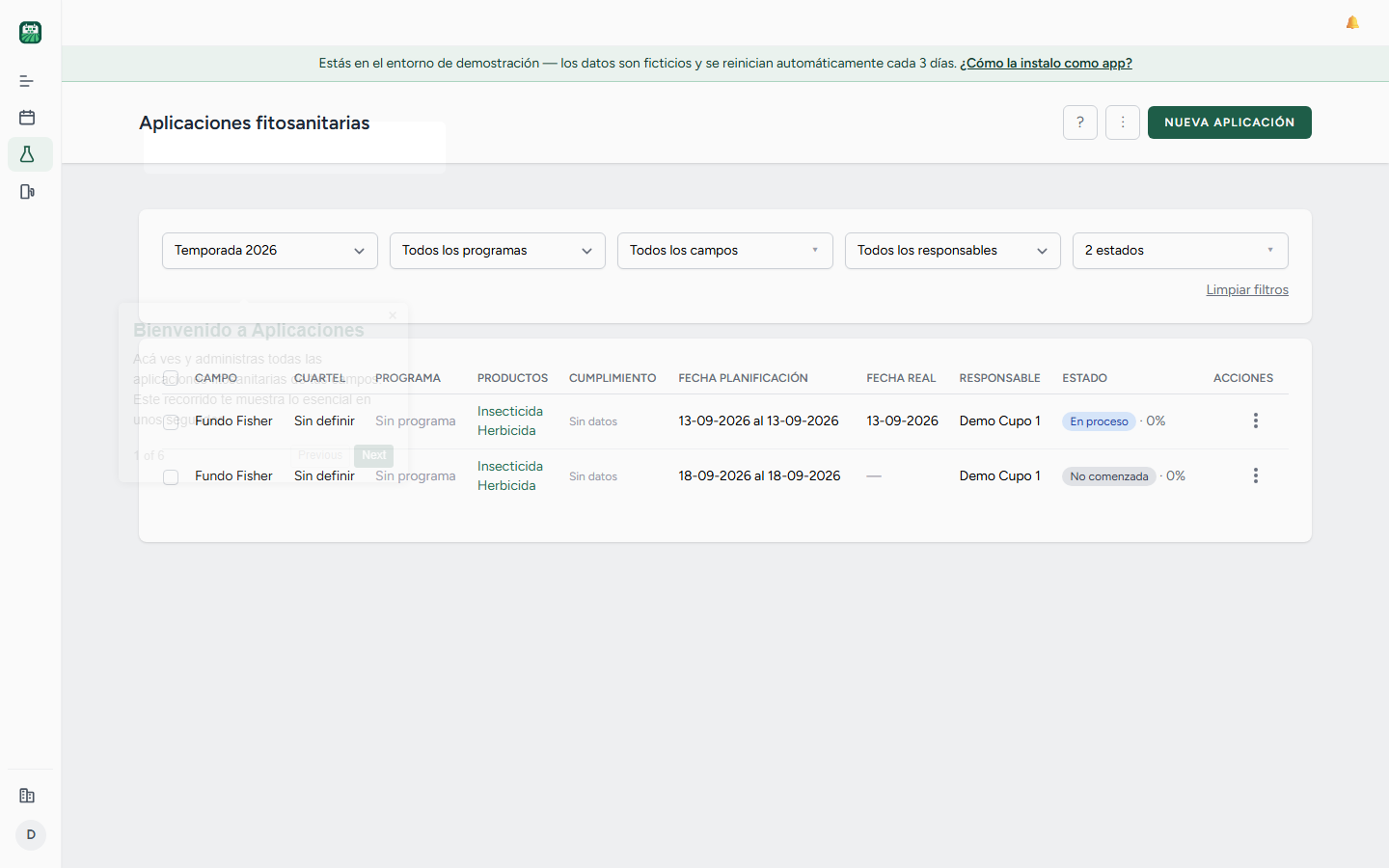Open the building icon at sidebar bottom
Screen dimensions: 1389x868
pos(27,796)
